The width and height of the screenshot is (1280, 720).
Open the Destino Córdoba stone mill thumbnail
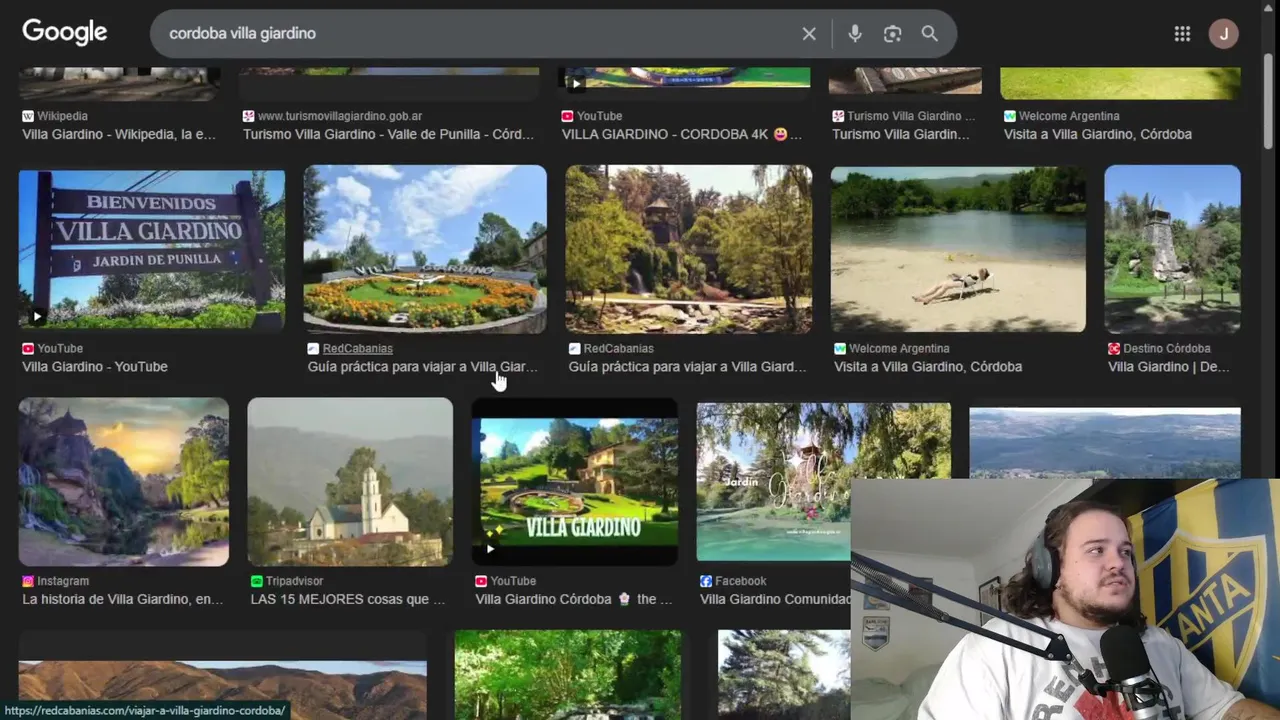1172,249
